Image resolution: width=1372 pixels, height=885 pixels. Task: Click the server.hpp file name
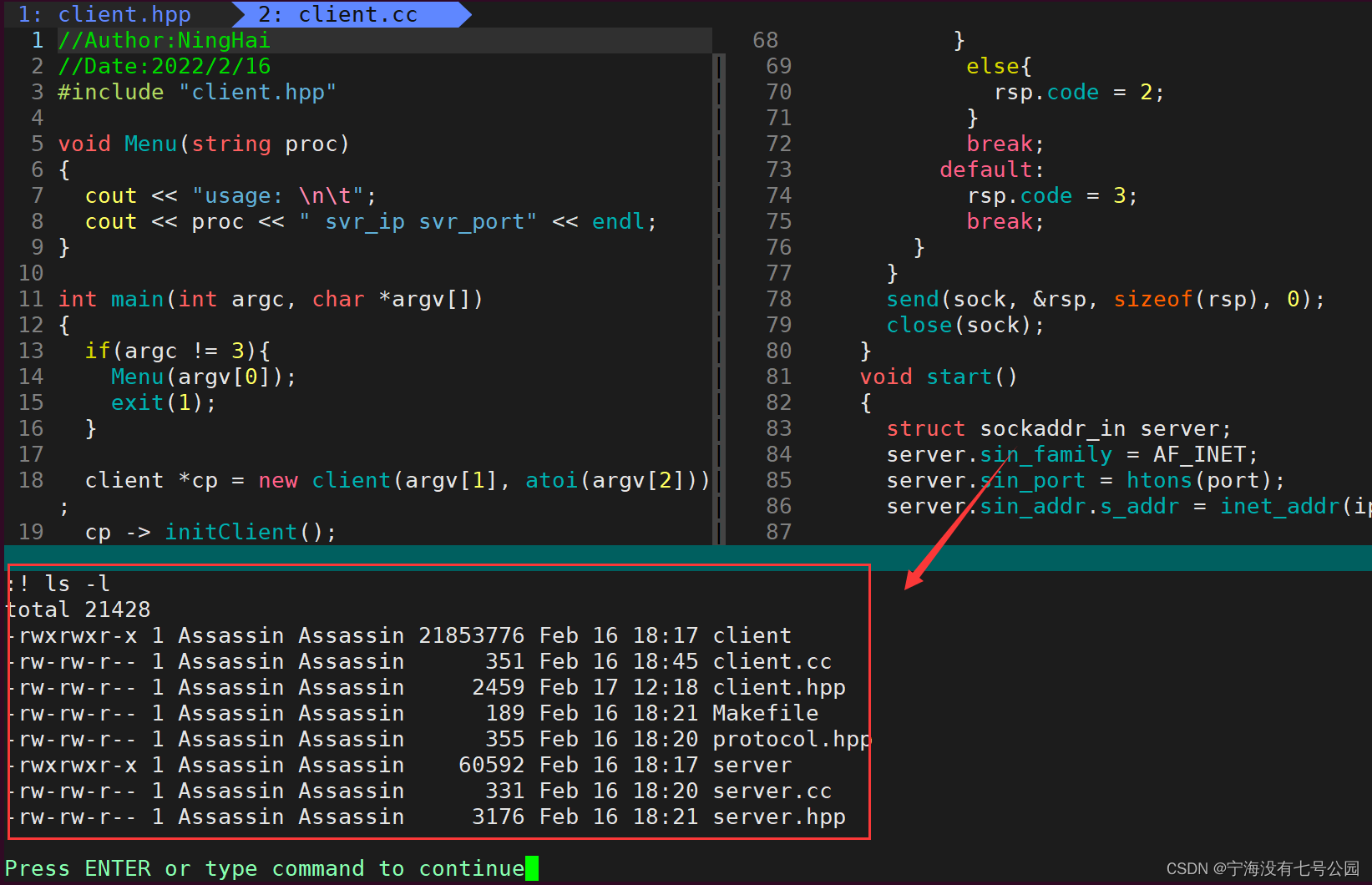tap(779, 817)
